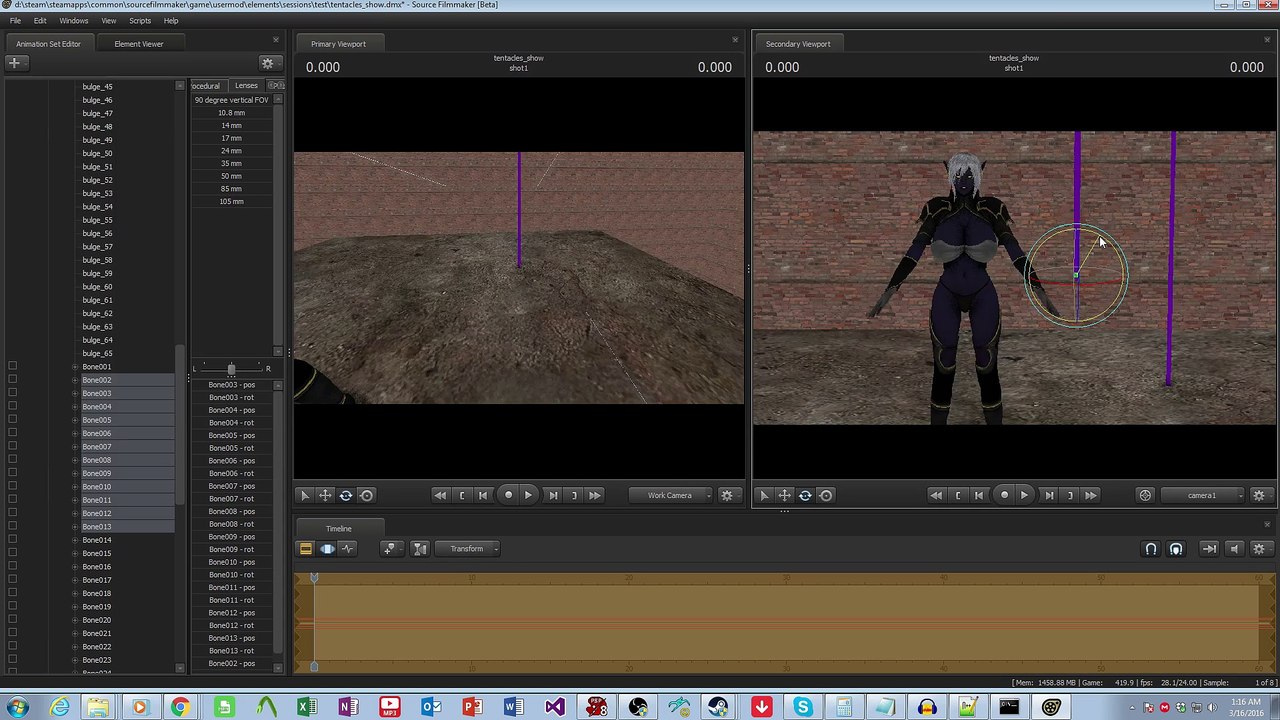Toggle the checkbox next to Bone004
Image resolution: width=1280 pixels, height=720 pixels.
point(12,407)
